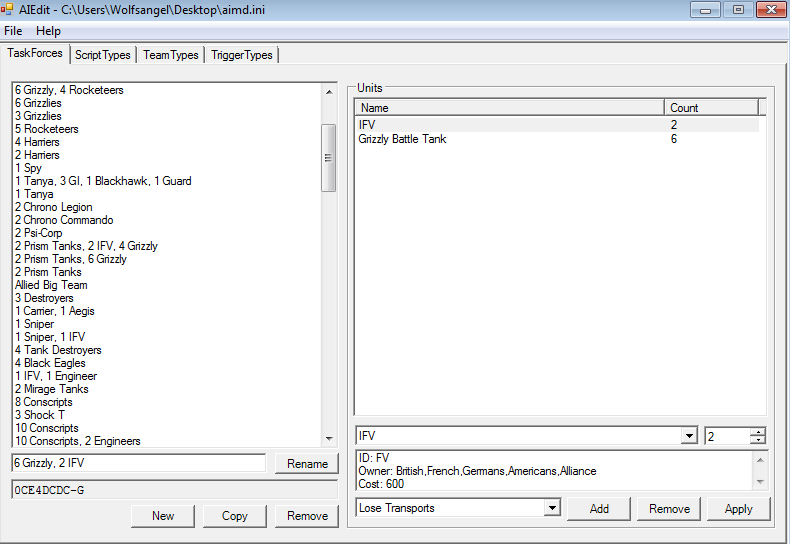Select the IFV row in Units list
790x544 pixels.
[x=557, y=125]
